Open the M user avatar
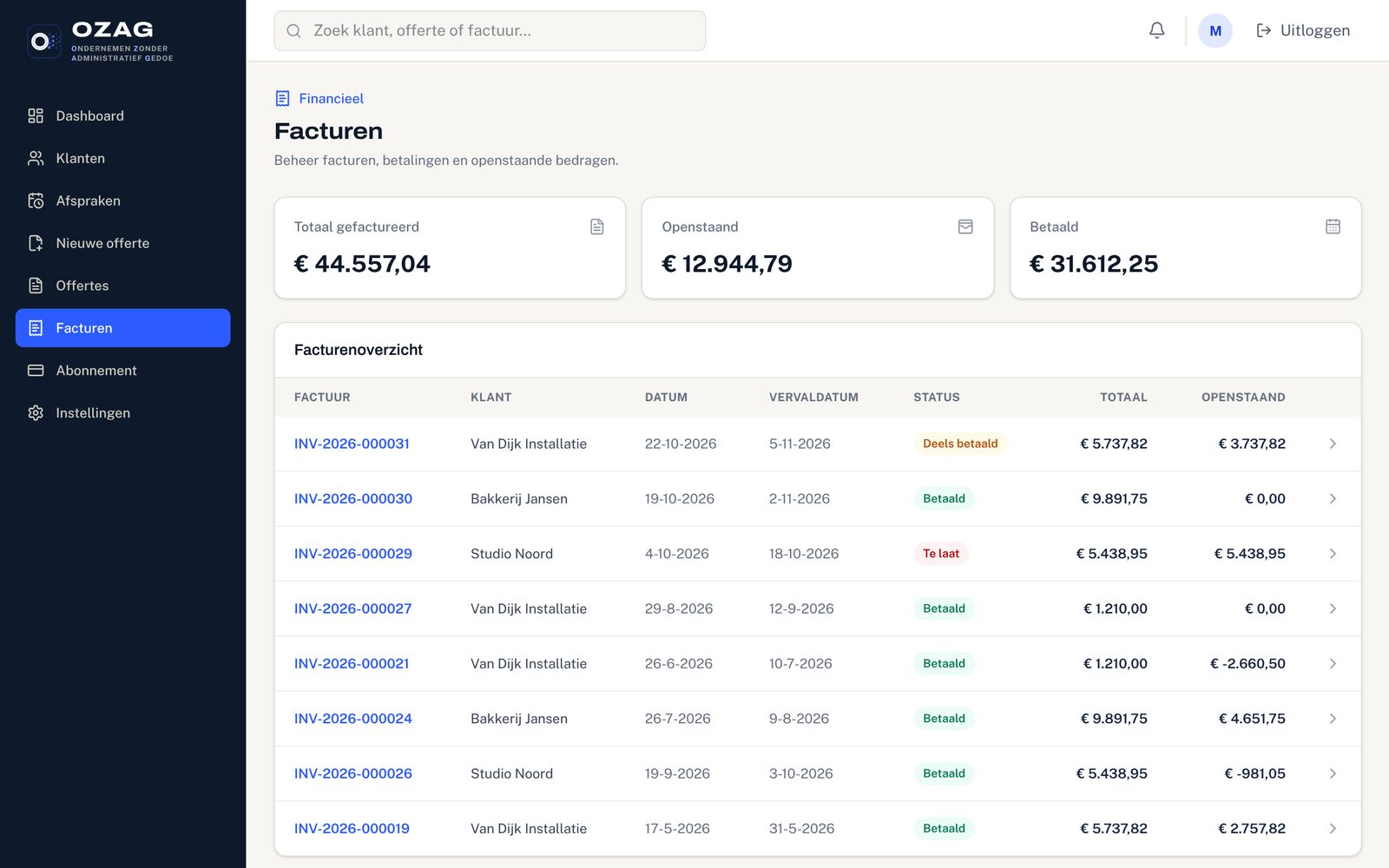 click(1215, 30)
